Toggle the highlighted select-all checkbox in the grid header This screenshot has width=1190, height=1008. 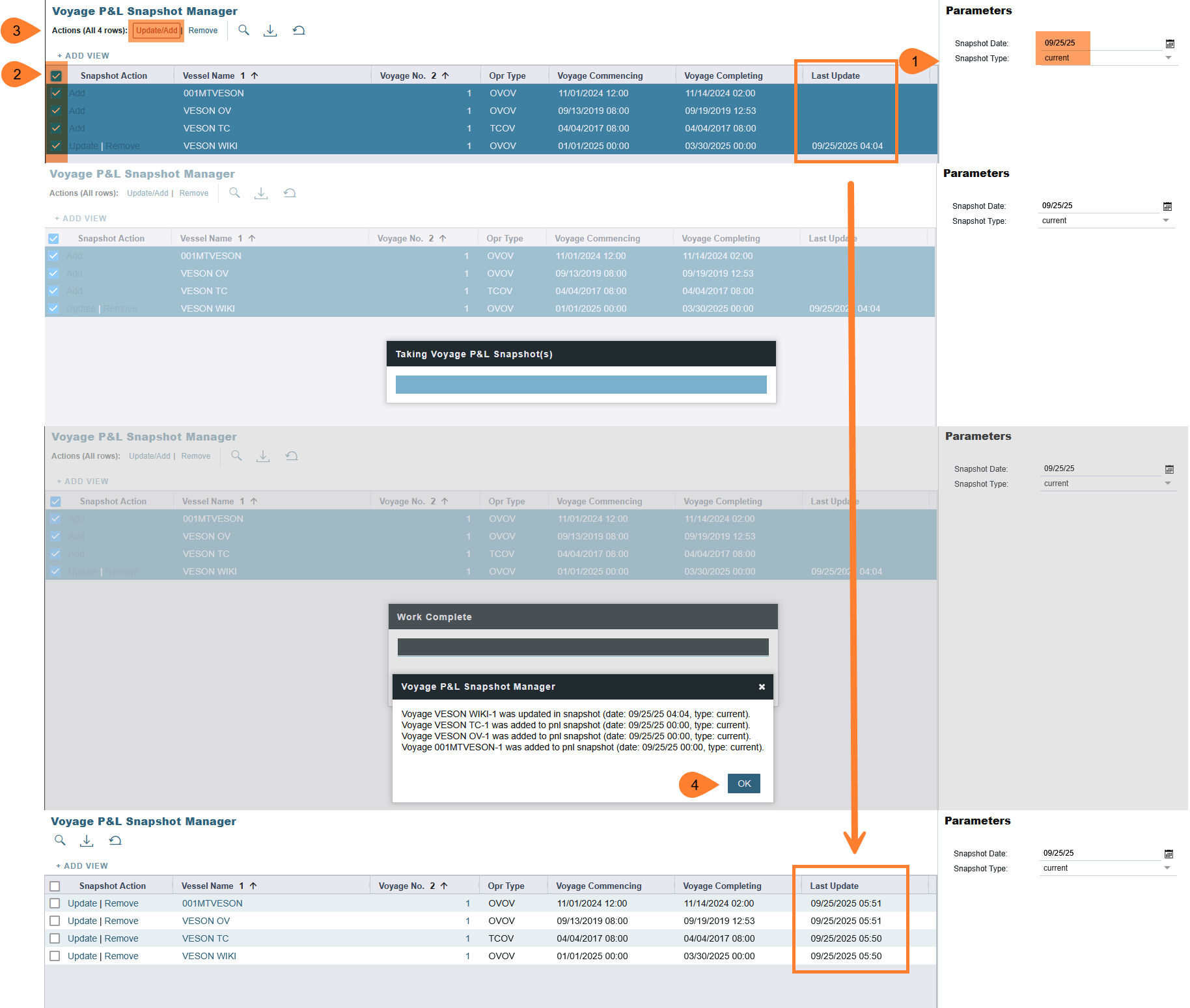click(x=56, y=76)
